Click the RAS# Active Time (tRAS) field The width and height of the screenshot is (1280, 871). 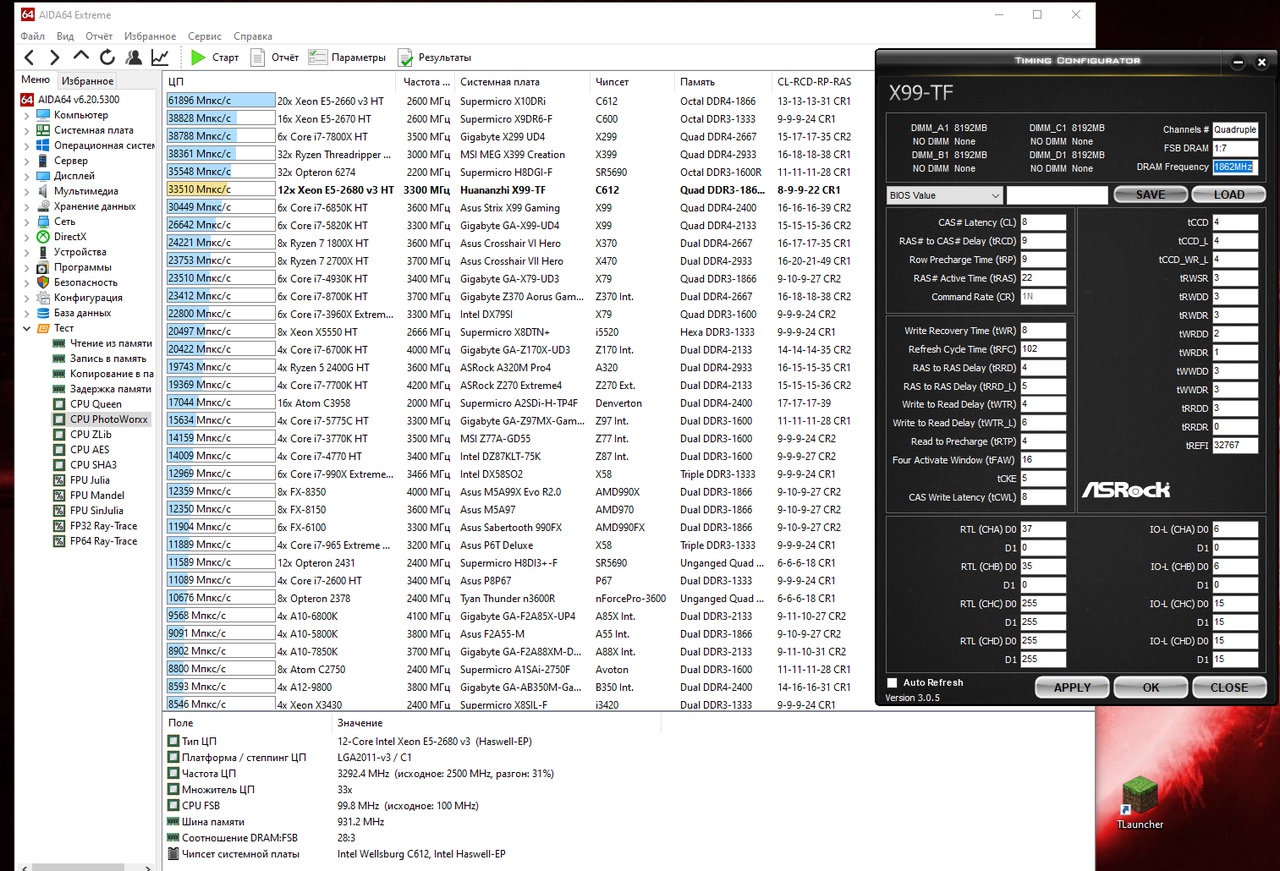tap(1043, 279)
